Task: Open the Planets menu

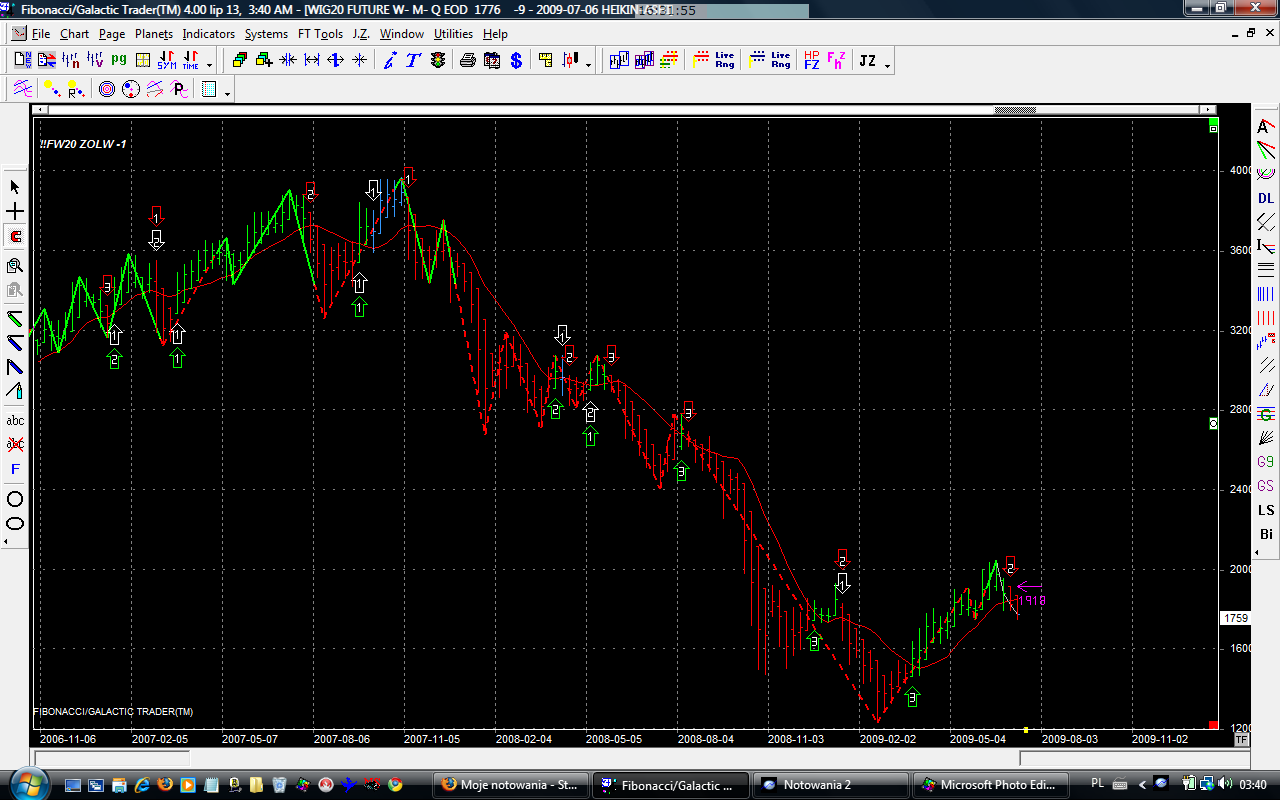Action: pos(153,34)
